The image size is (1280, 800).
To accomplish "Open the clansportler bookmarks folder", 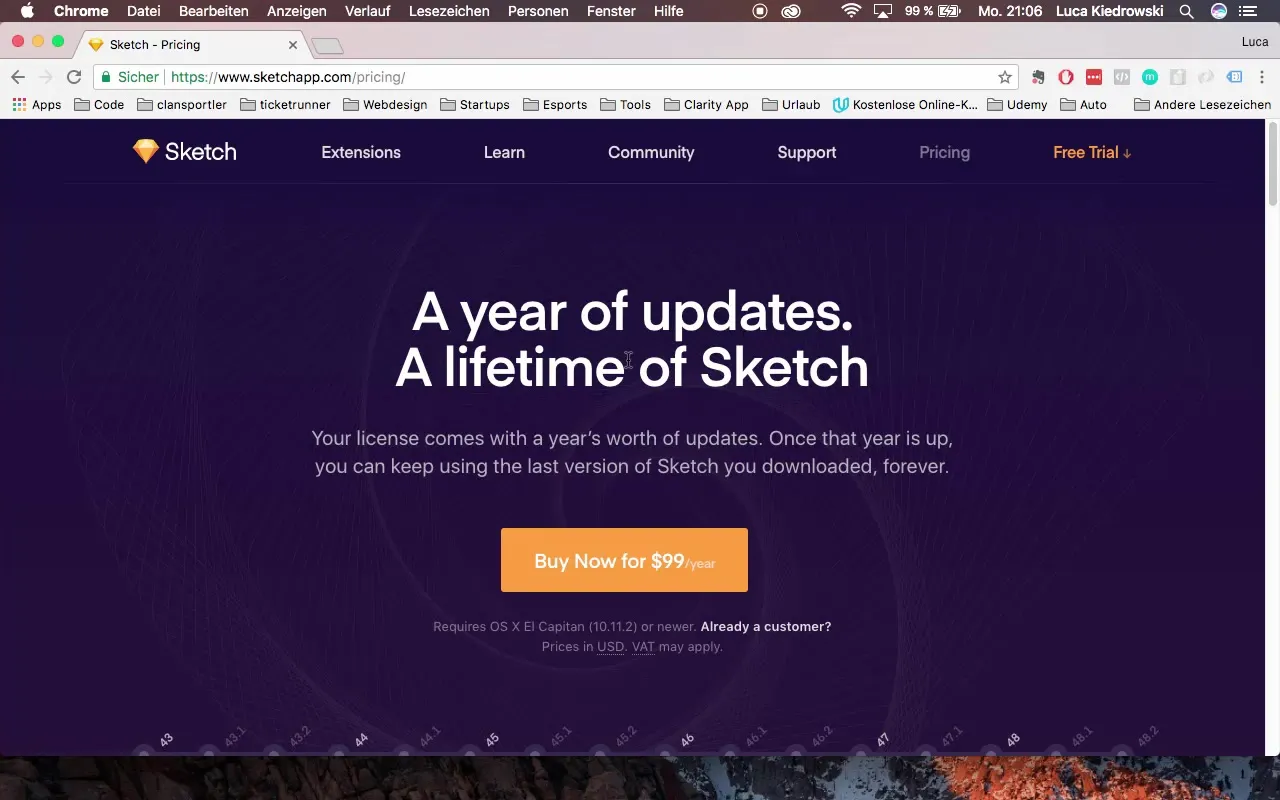I will click(x=182, y=104).
